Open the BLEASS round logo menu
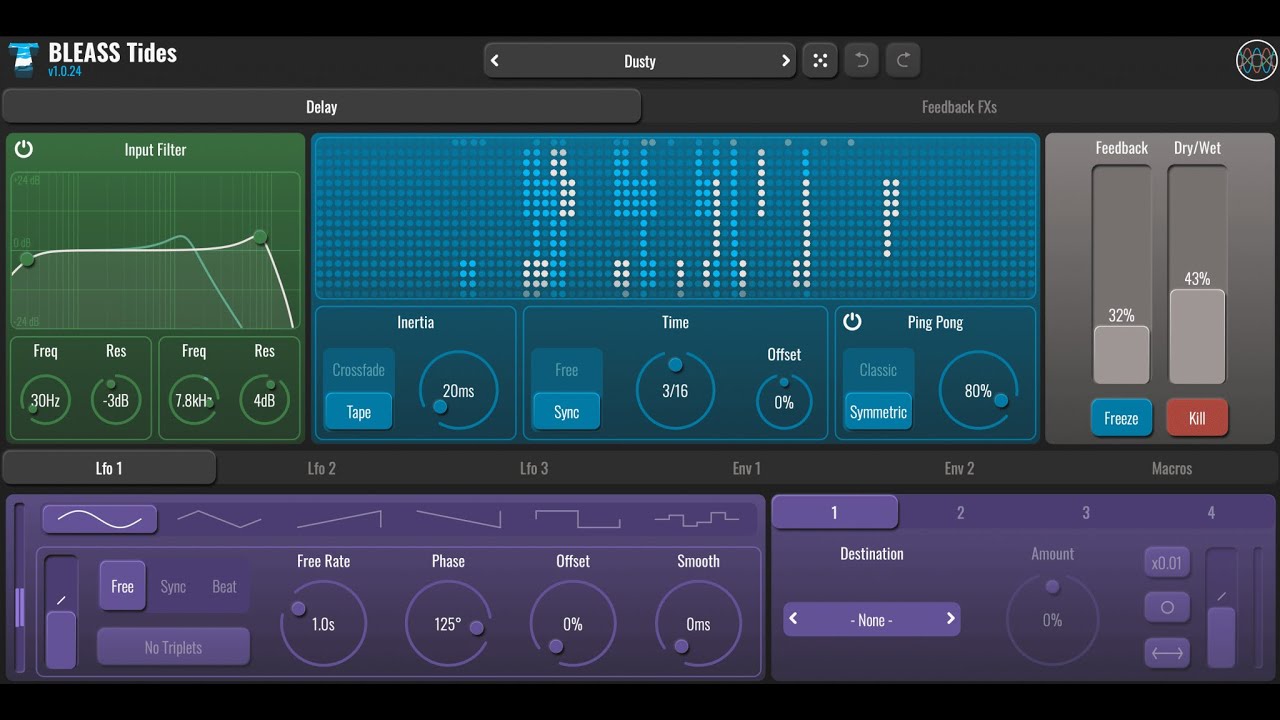1280x720 pixels. [1257, 60]
